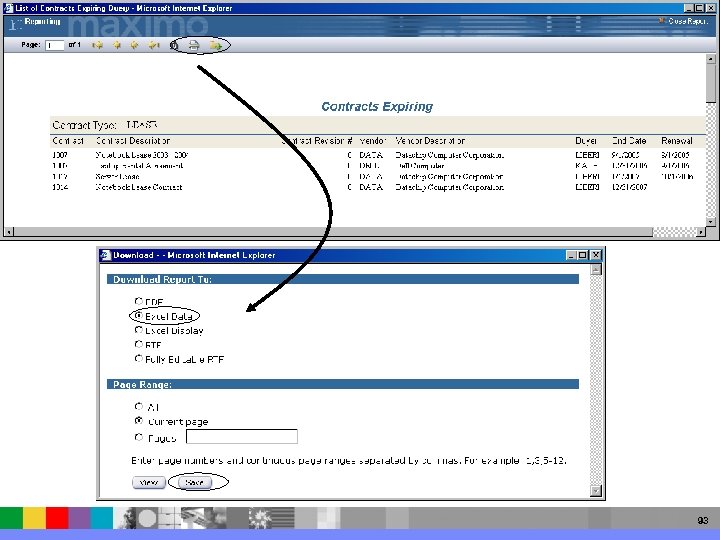
Task: Select the Excel Display radio button
Action: point(139,330)
